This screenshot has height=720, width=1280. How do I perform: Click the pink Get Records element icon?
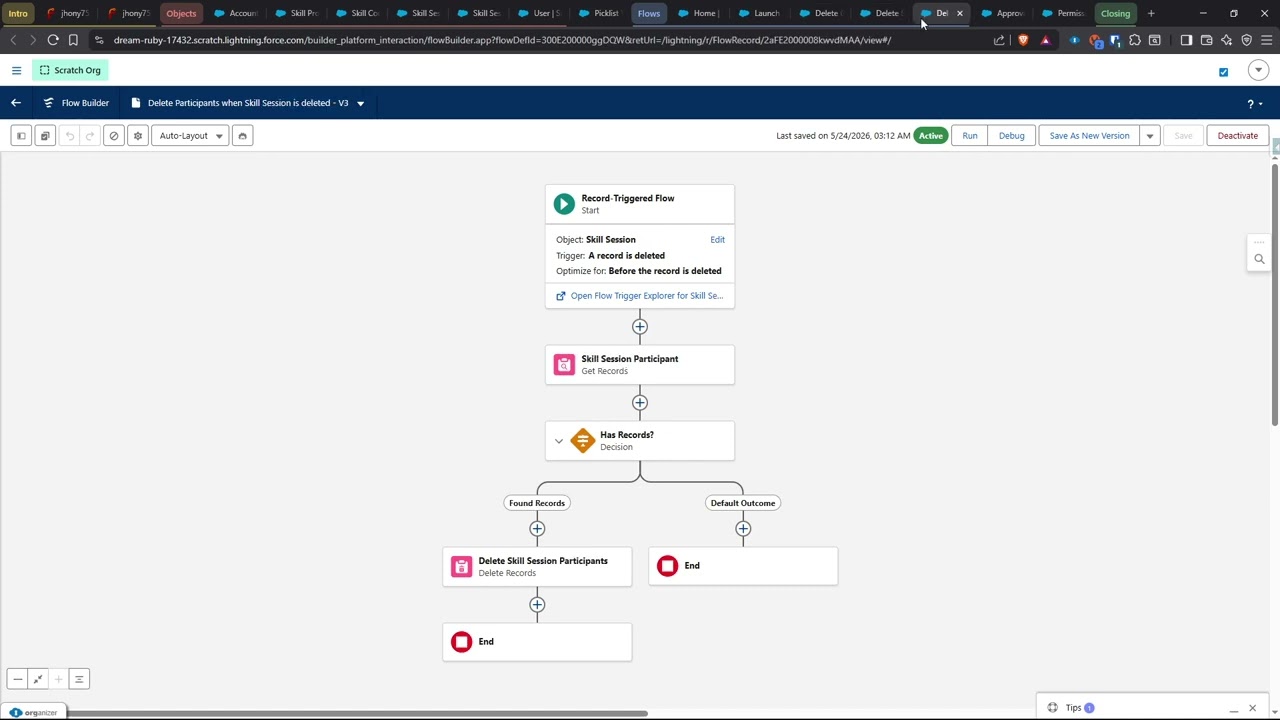pos(564,365)
